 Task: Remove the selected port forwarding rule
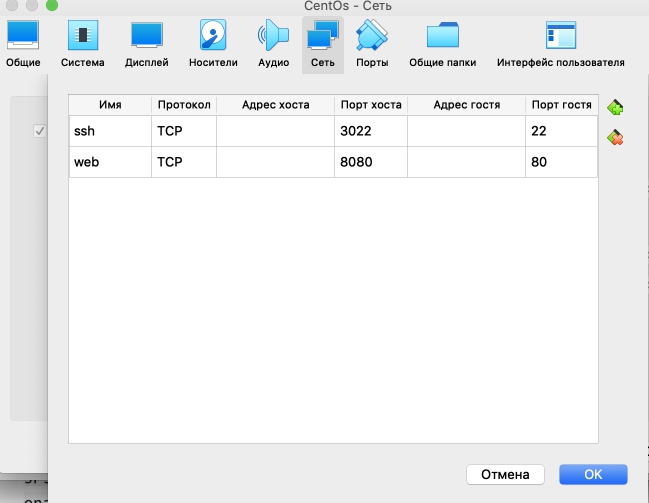[x=615, y=138]
